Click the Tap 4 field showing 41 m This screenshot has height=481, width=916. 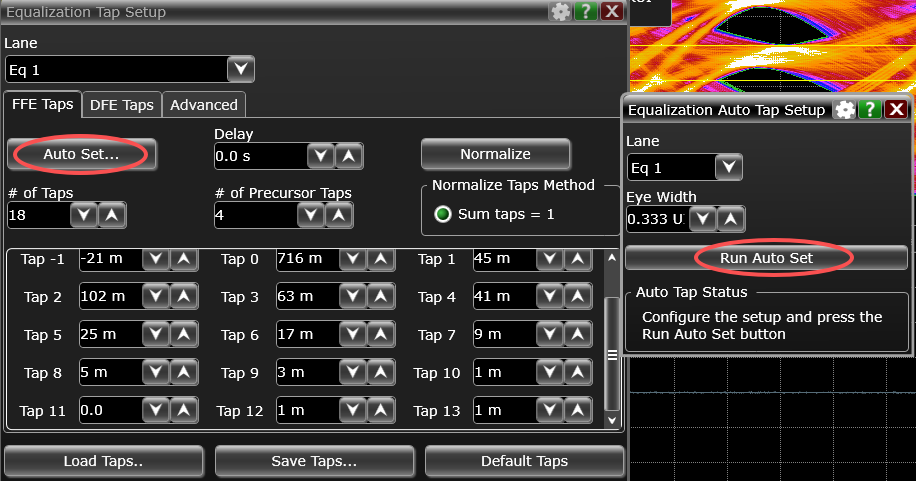pos(505,297)
